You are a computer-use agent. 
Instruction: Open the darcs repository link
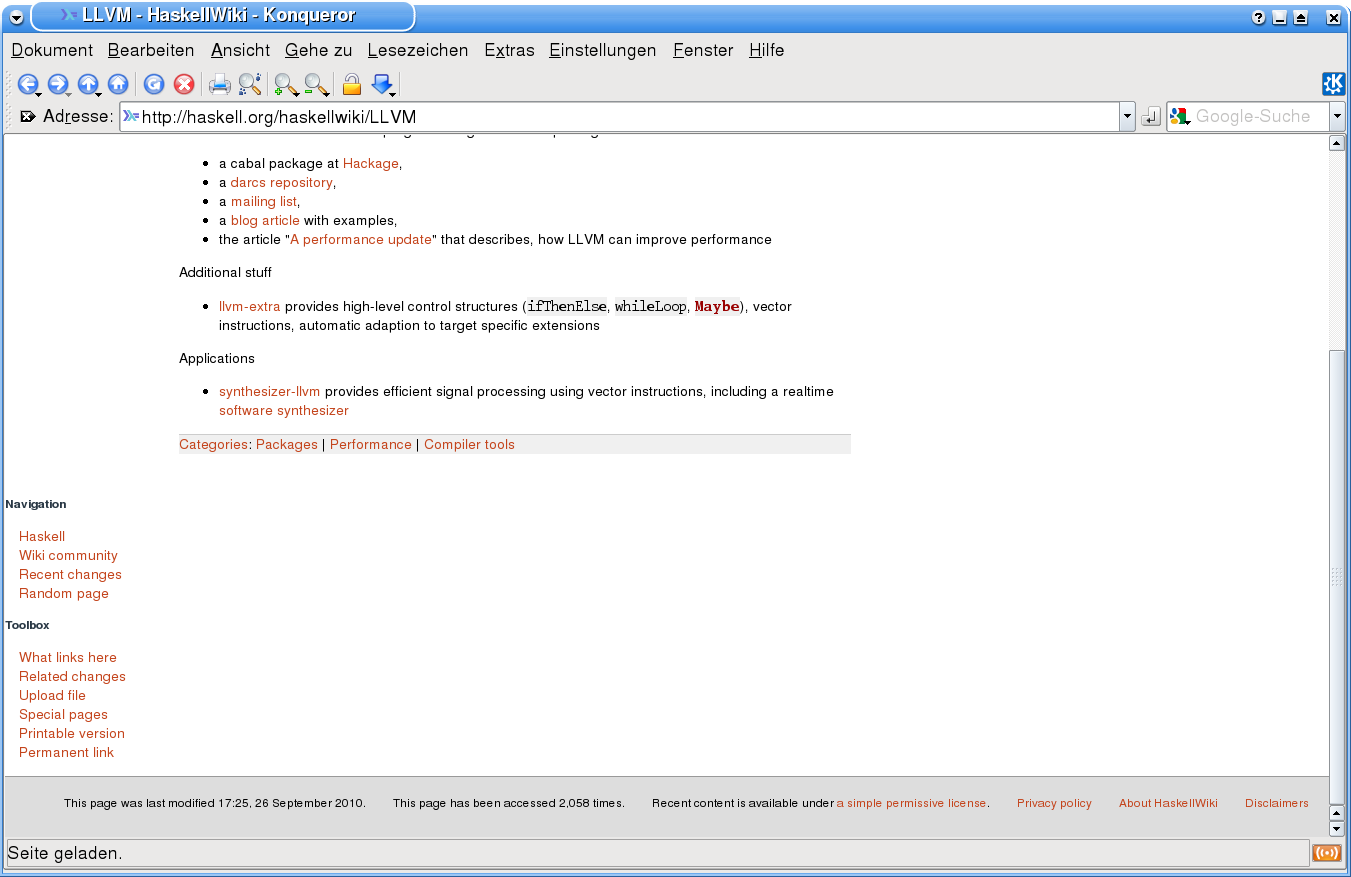[x=281, y=183]
